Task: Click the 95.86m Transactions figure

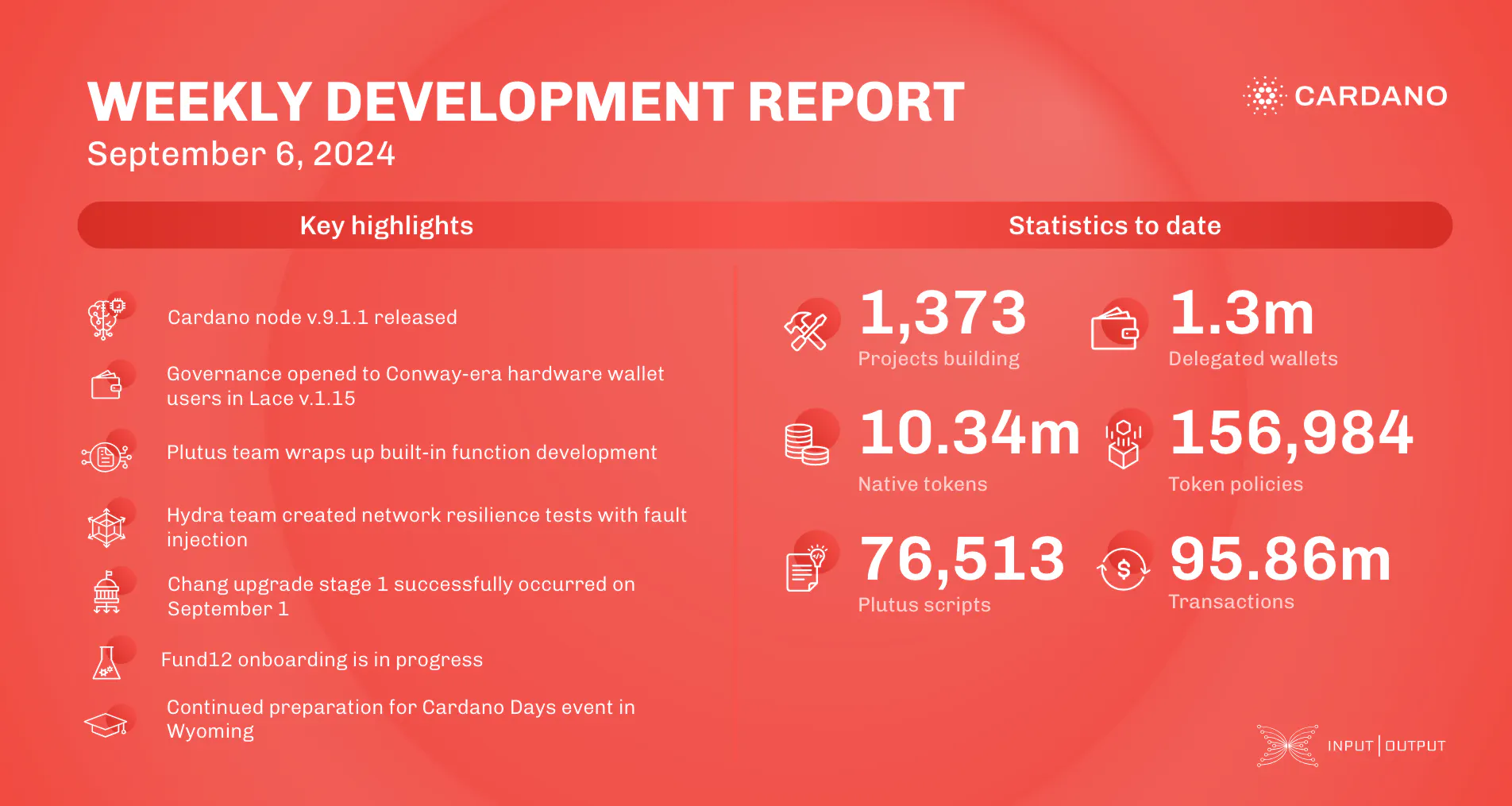Action: tap(1279, 561)
